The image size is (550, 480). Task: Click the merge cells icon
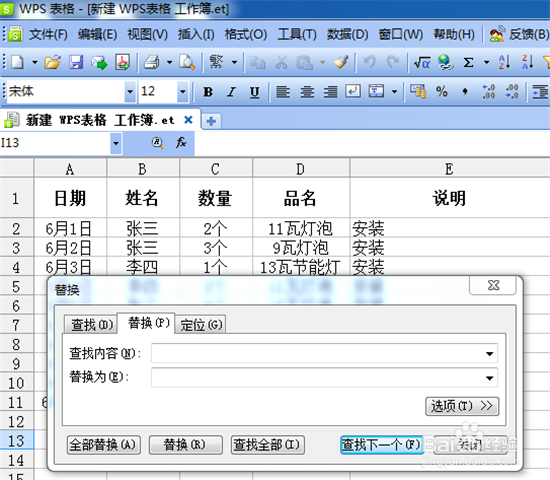point(376,91)
